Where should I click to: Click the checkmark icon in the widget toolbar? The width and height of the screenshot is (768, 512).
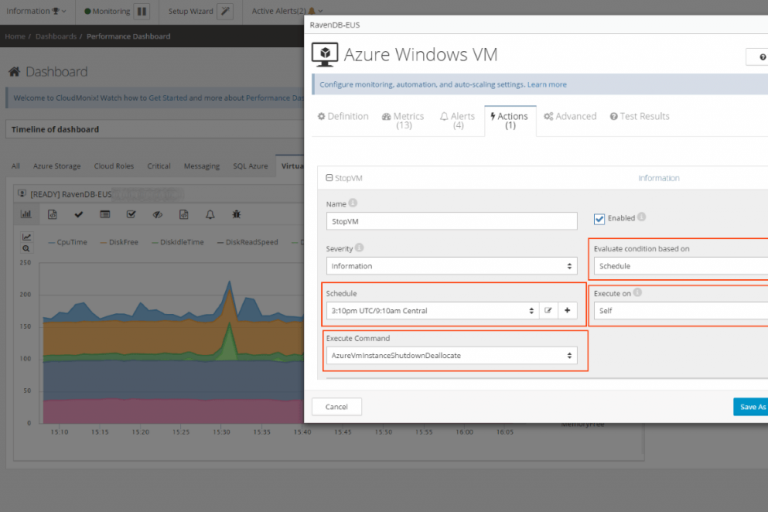click(78, 214)
